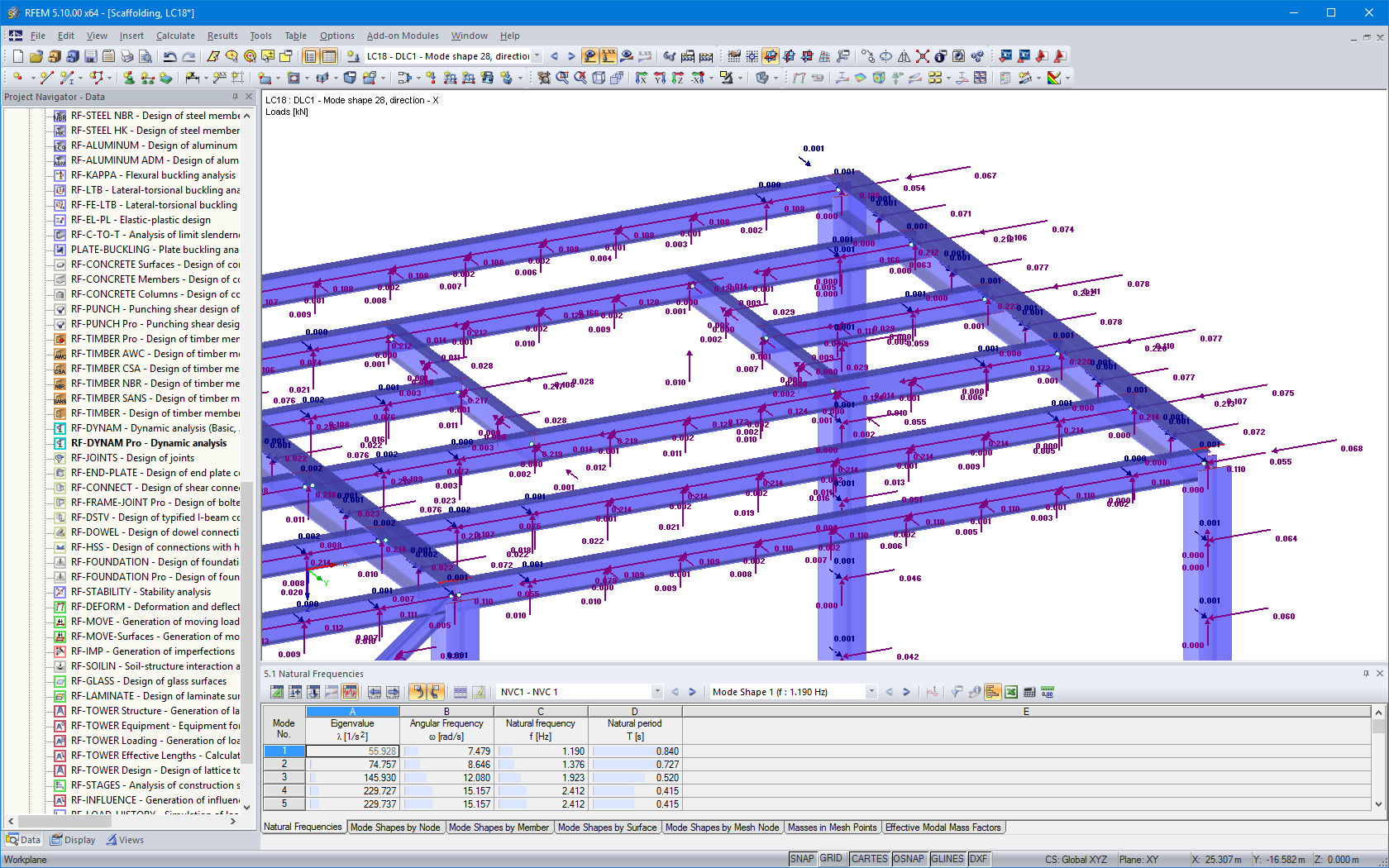The height and width of the screenshot is (868, 1389).
Task: Toggle GLINES in status bar
Action: click(947, 859)
